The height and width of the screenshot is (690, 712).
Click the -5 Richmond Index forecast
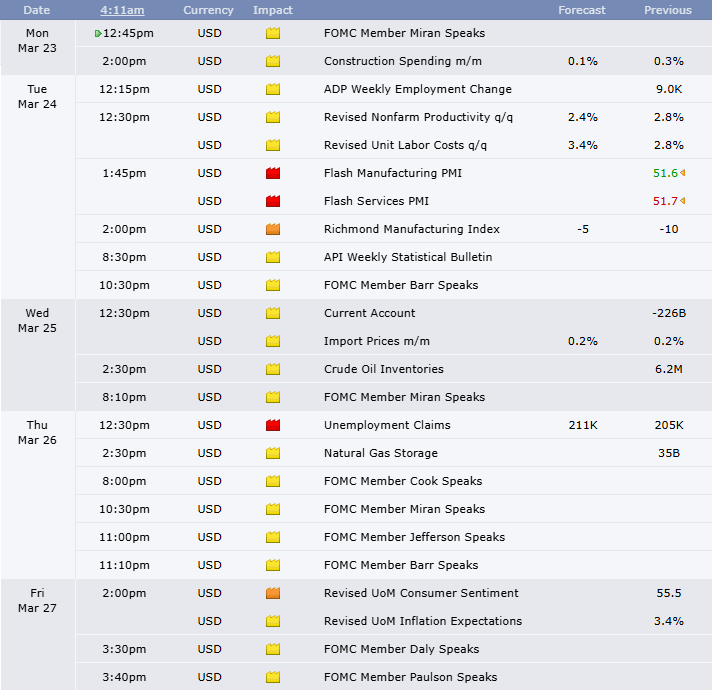pos(583,229)
